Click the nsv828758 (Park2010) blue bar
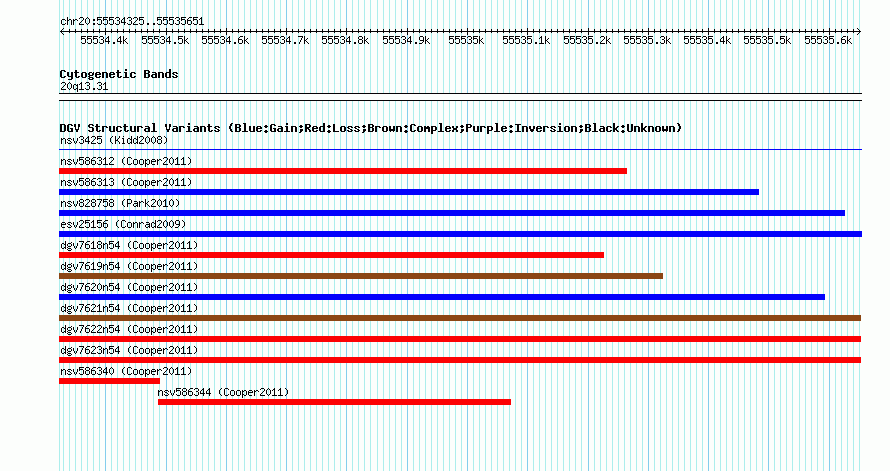890x471 pixels. (x=452, y=213)
